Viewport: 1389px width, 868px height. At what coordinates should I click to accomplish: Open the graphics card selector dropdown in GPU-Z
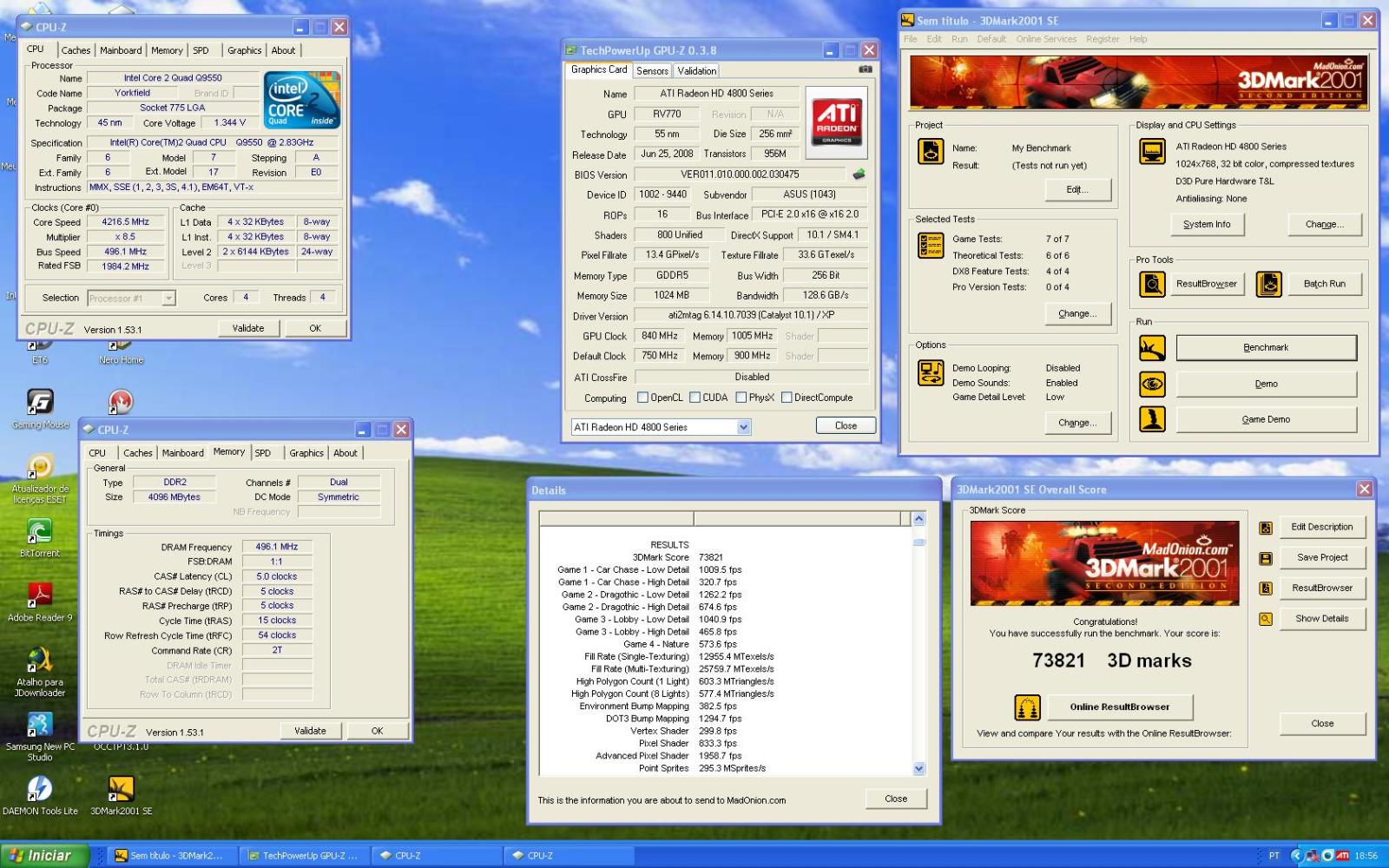click(x=743, y=427)
